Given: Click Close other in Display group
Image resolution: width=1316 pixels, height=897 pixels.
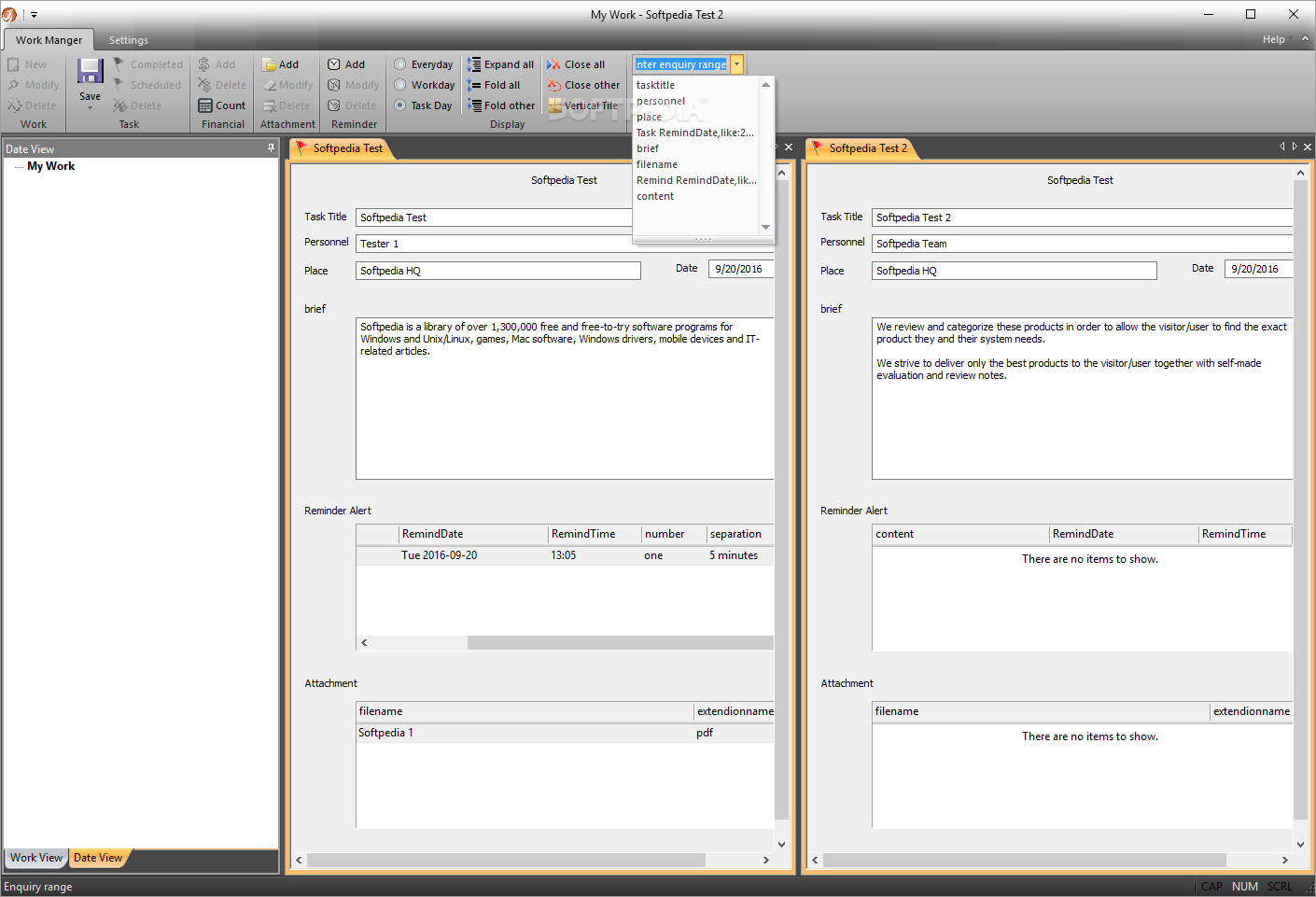Looking at the screenshot, I should pyautogui.click(x=583, y=85).
